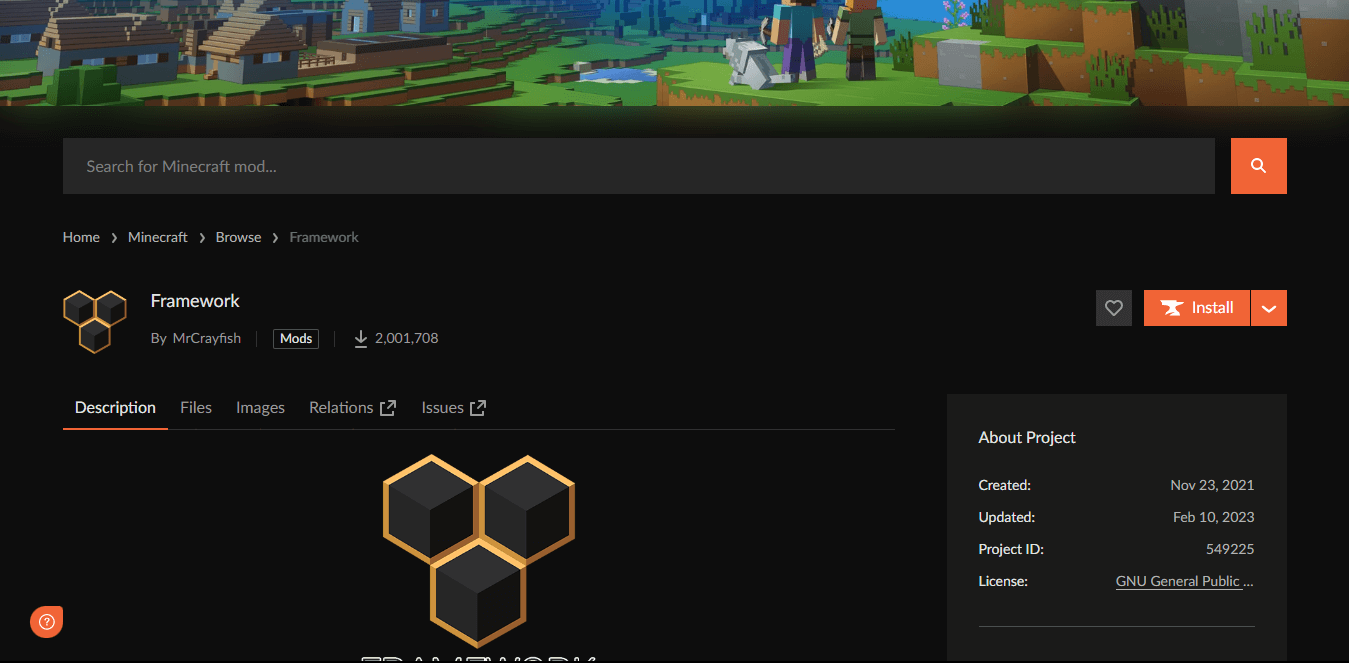Click the orange search magnifier button
The image size is (1349, 663).
[1258, 166]
